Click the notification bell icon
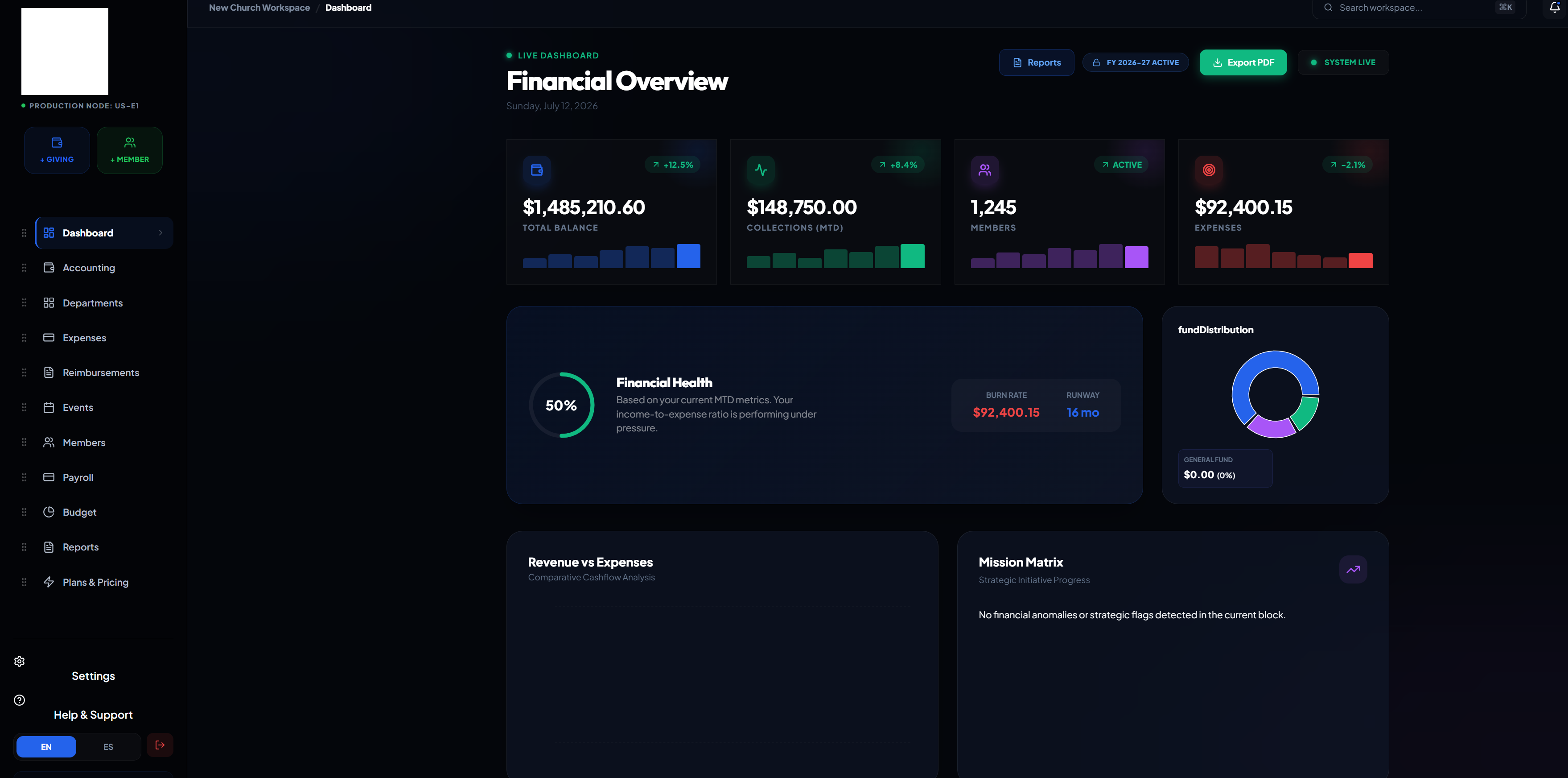This screenshot has height=778, width=1568. (1554, 7)
